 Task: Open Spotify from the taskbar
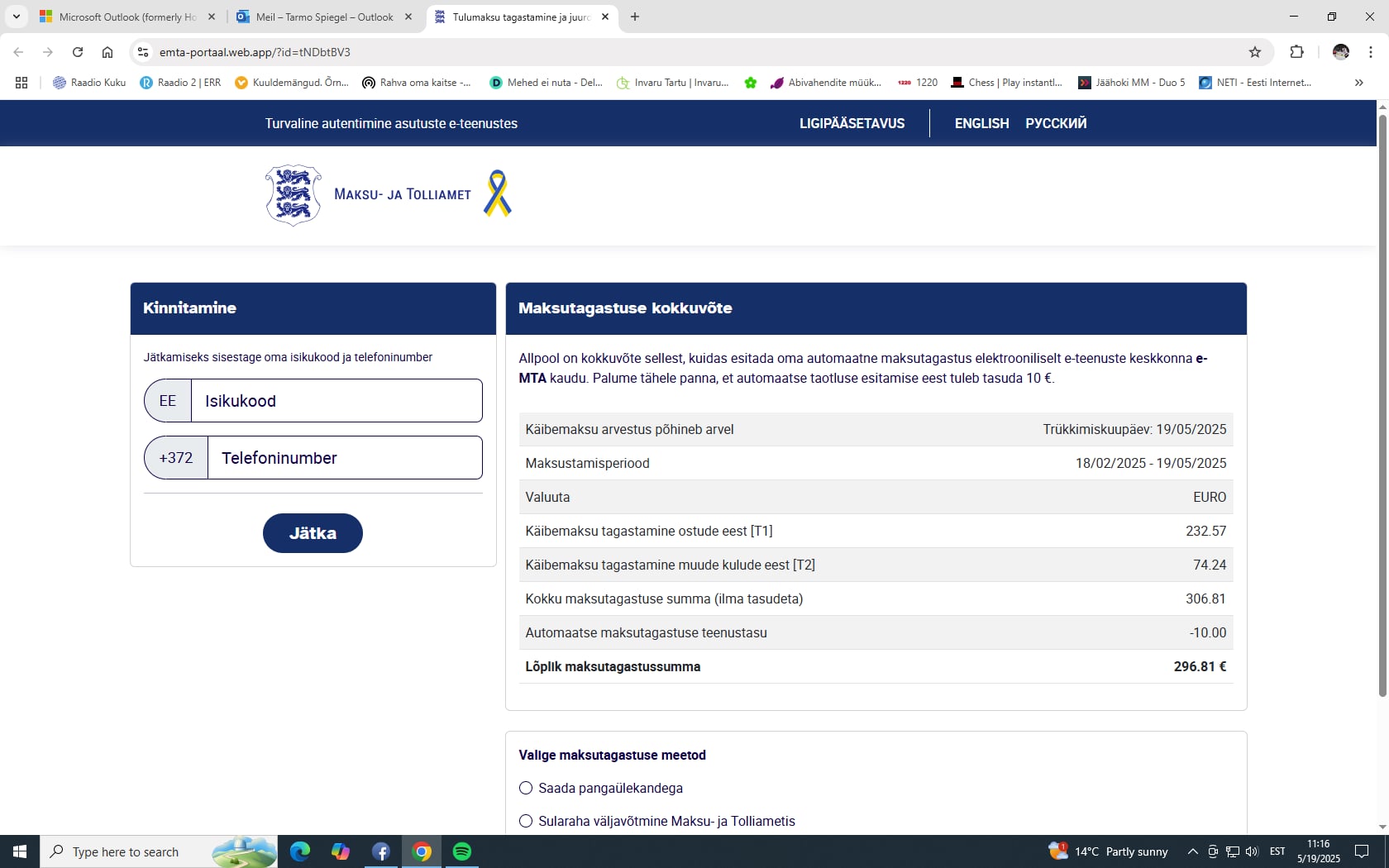click(x=462, y=851)
